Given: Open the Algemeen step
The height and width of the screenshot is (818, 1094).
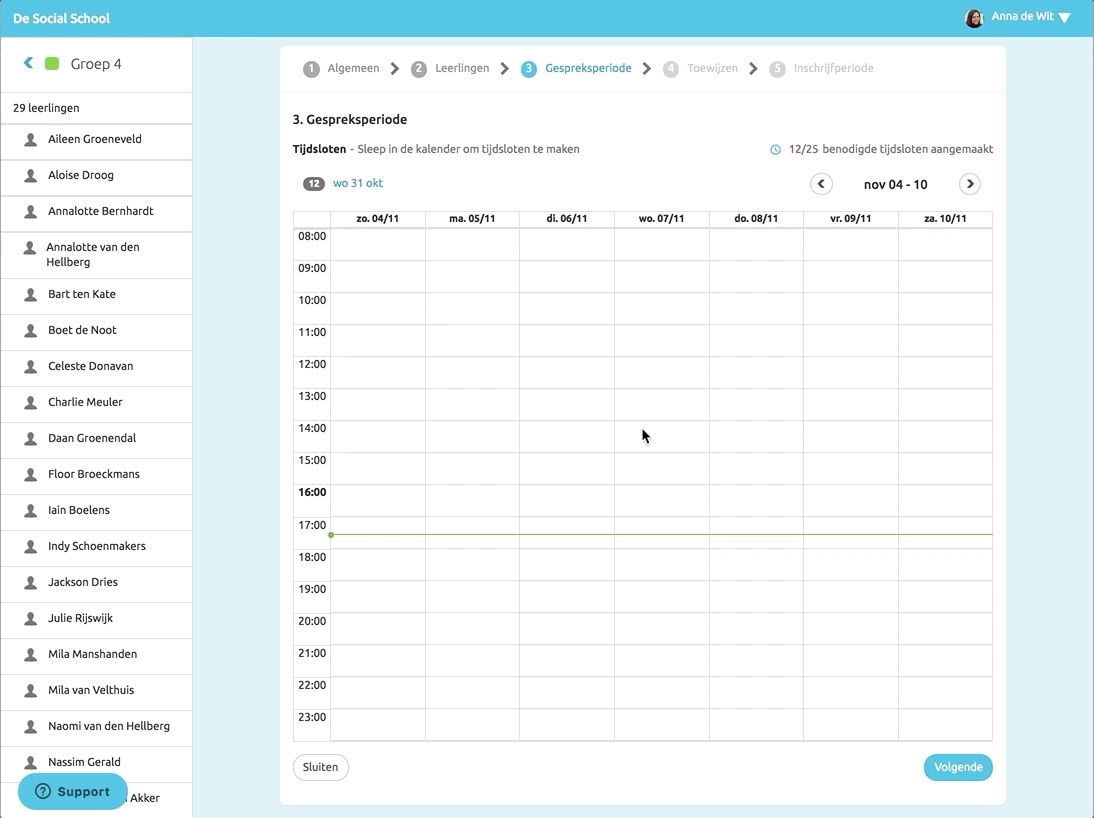Looking at the screenshot, I should pos(353,69).
